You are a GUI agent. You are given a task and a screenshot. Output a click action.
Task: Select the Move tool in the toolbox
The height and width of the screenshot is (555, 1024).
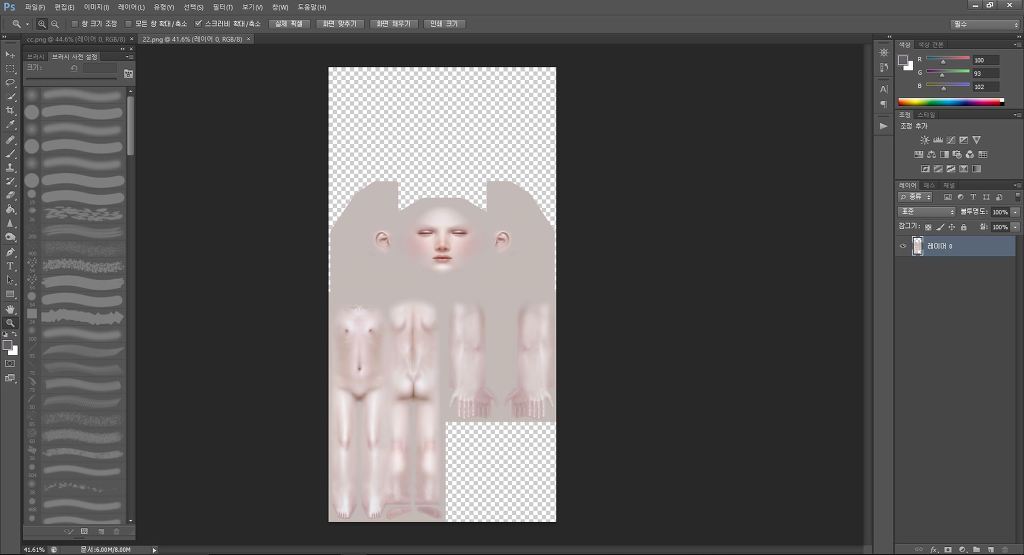(10, 54)
